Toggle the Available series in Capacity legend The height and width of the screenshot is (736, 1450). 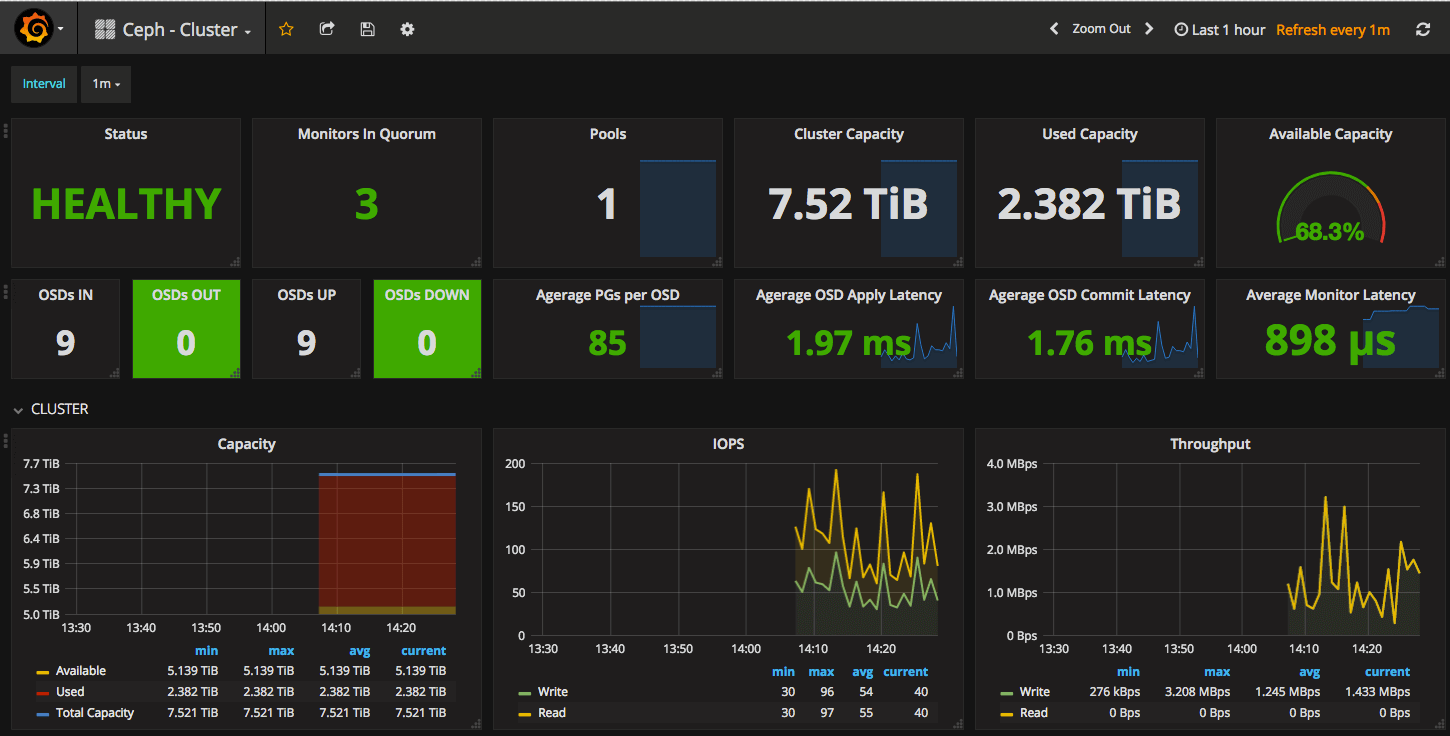click(x=80, y=671)
